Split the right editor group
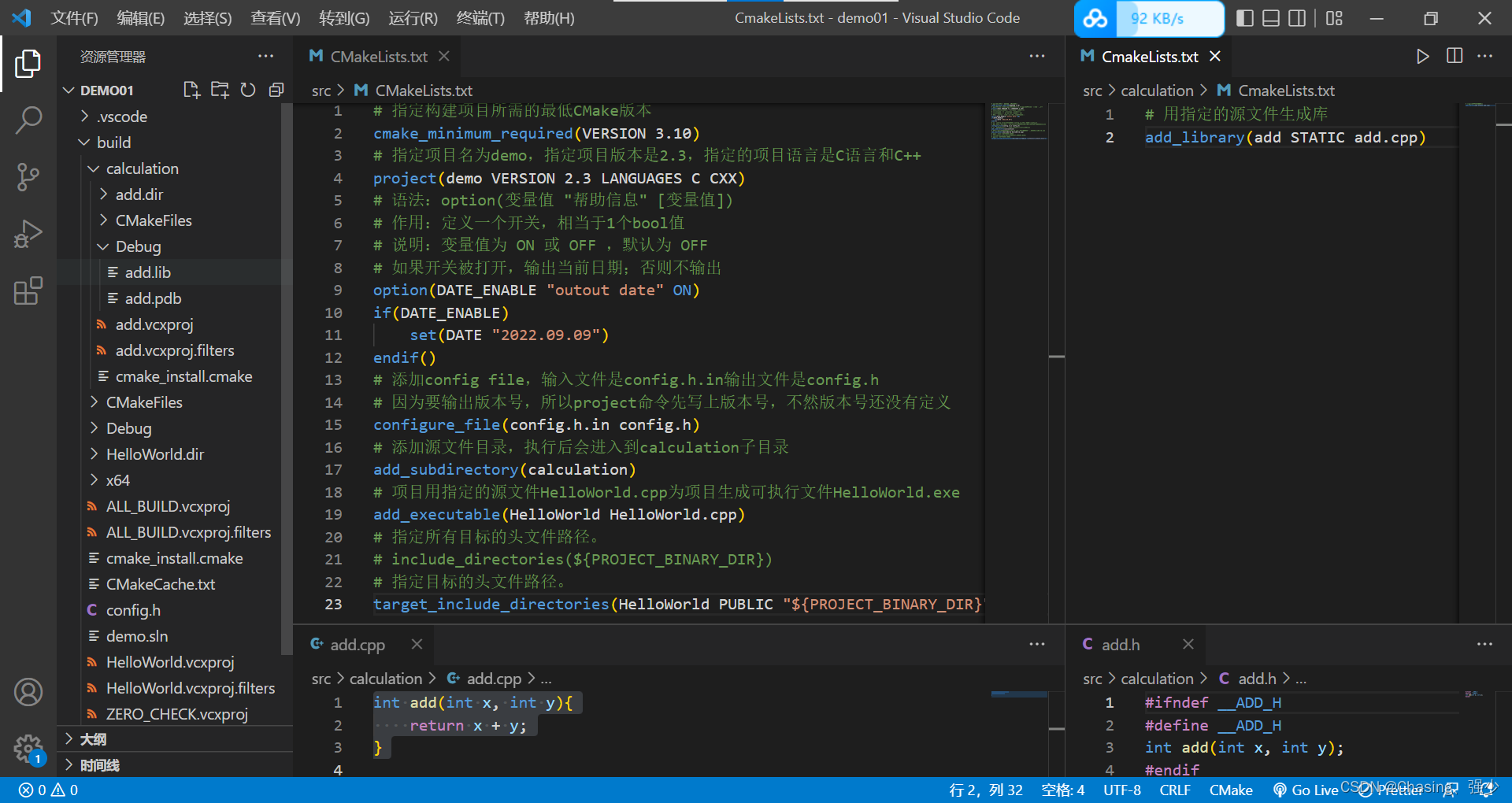The height and width of the screenshot is (803, 1512). [1455, 56]
